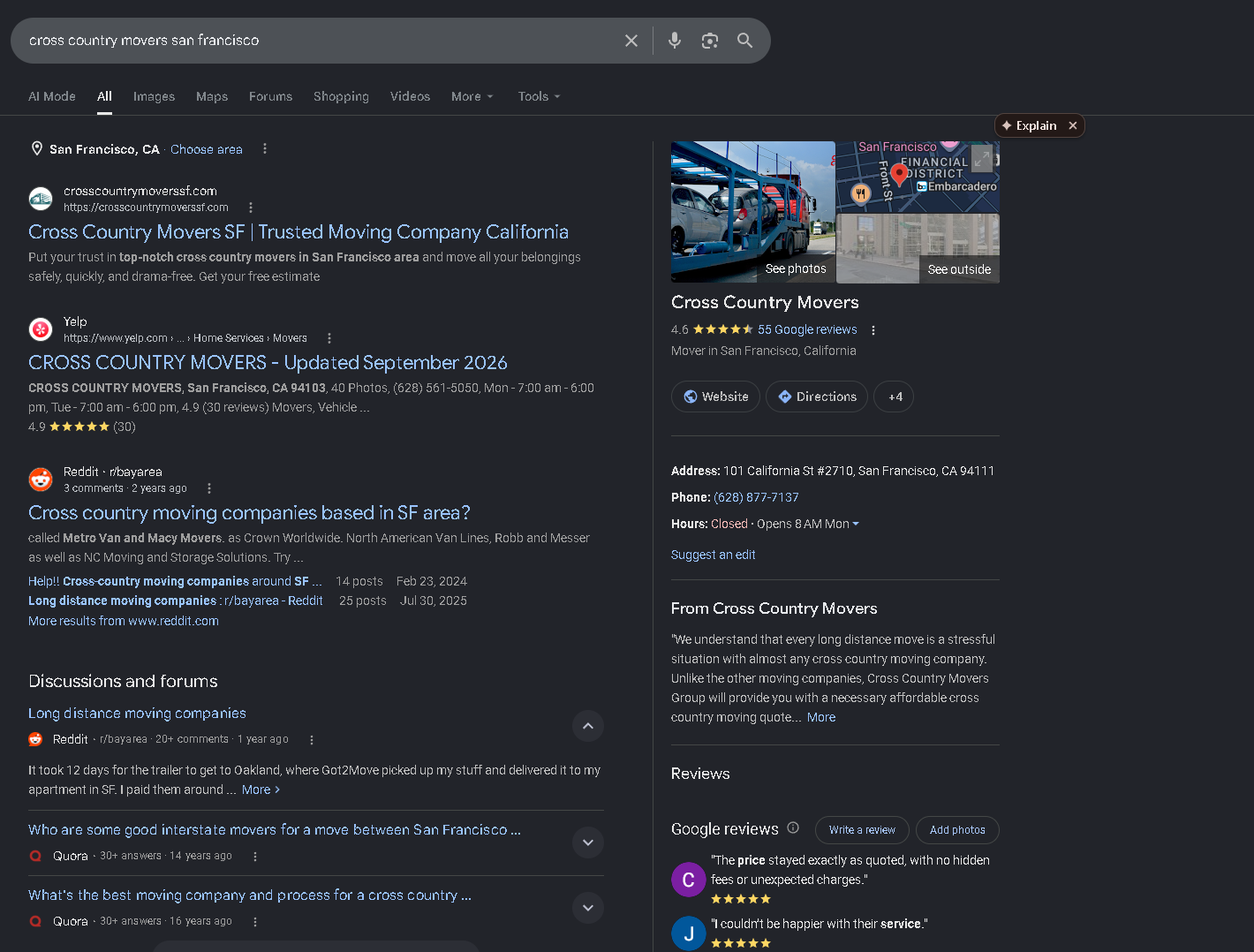Open the Tools dropdown

[x=539, y=96]
